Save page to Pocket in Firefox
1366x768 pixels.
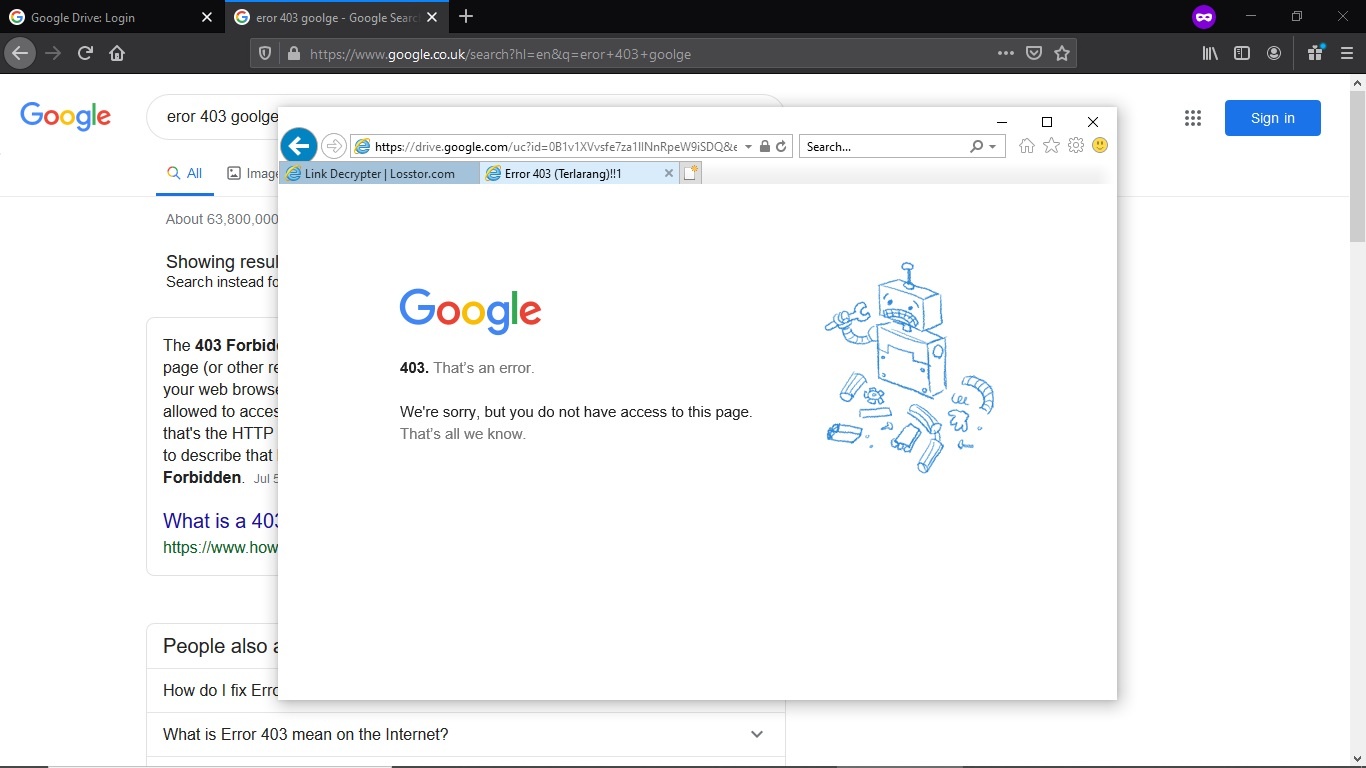click(1034, 54)
